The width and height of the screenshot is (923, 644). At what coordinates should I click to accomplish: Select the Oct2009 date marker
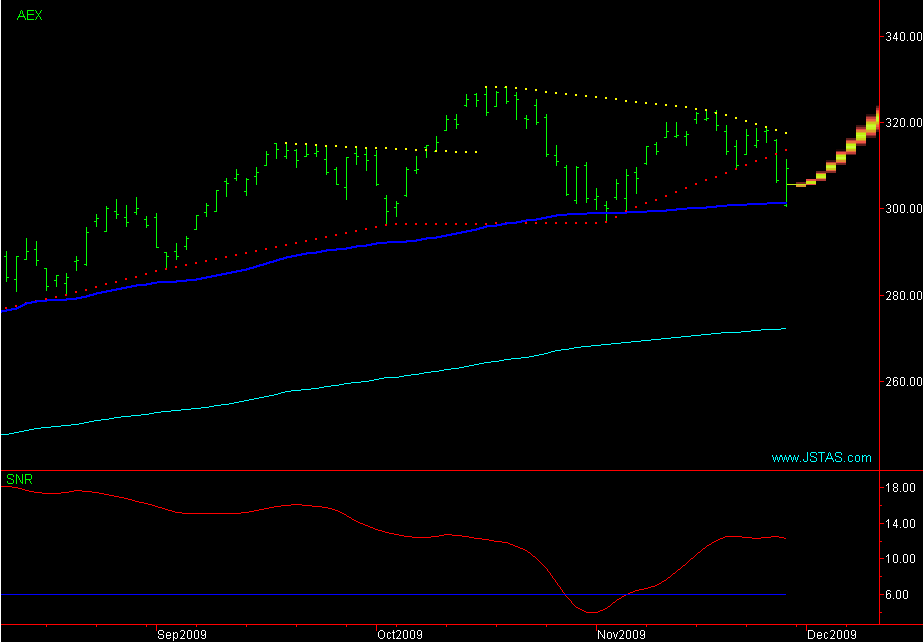[x=400, y=634]
